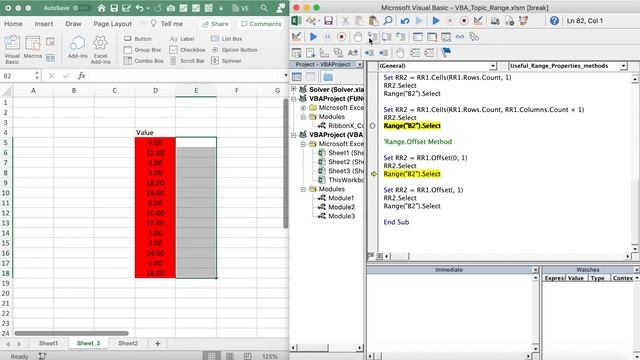Expand the formula bar dropdown arrow
This screenshot has width=640, height=360.
(285, 76)
